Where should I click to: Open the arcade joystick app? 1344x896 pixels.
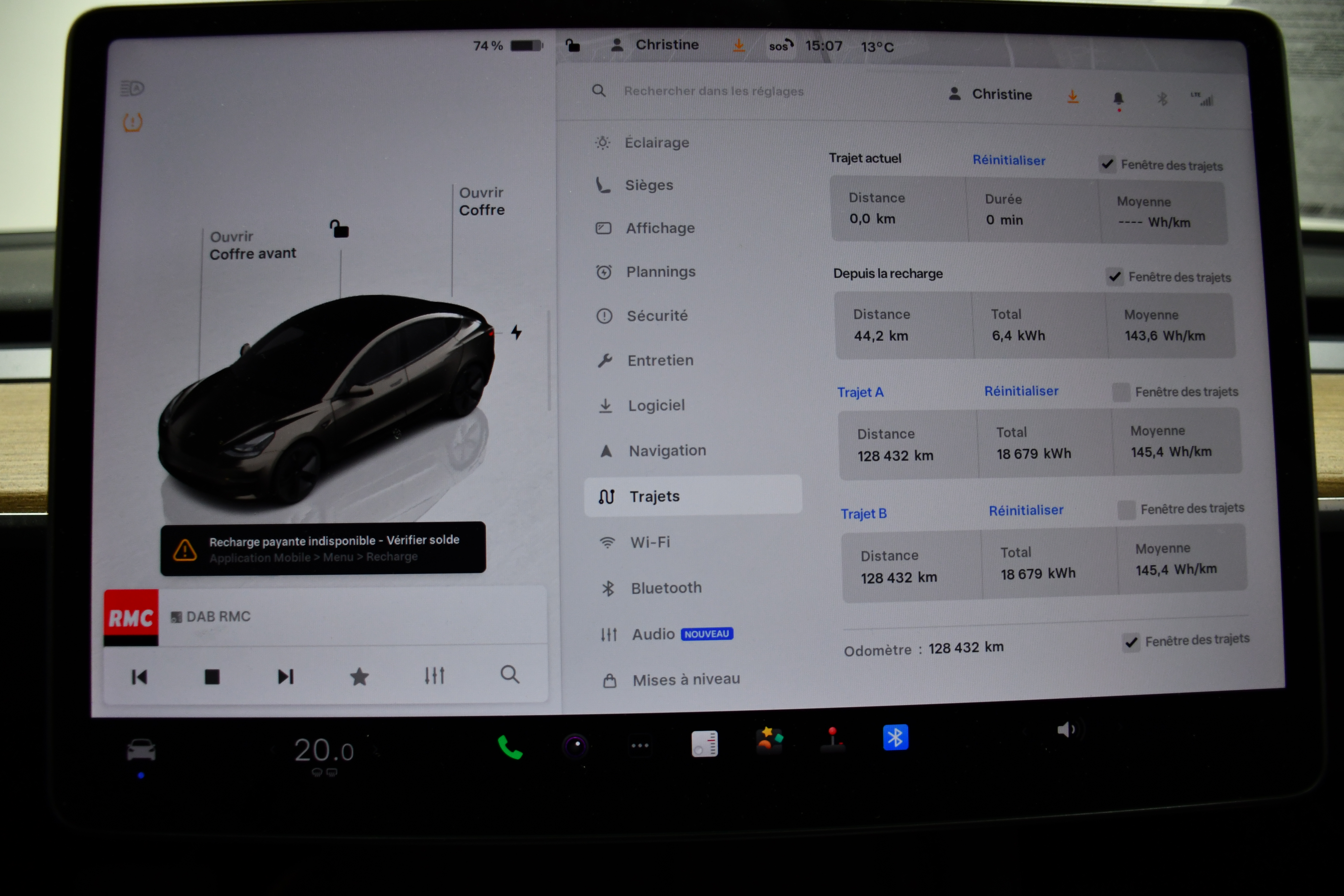click(833, 739)
